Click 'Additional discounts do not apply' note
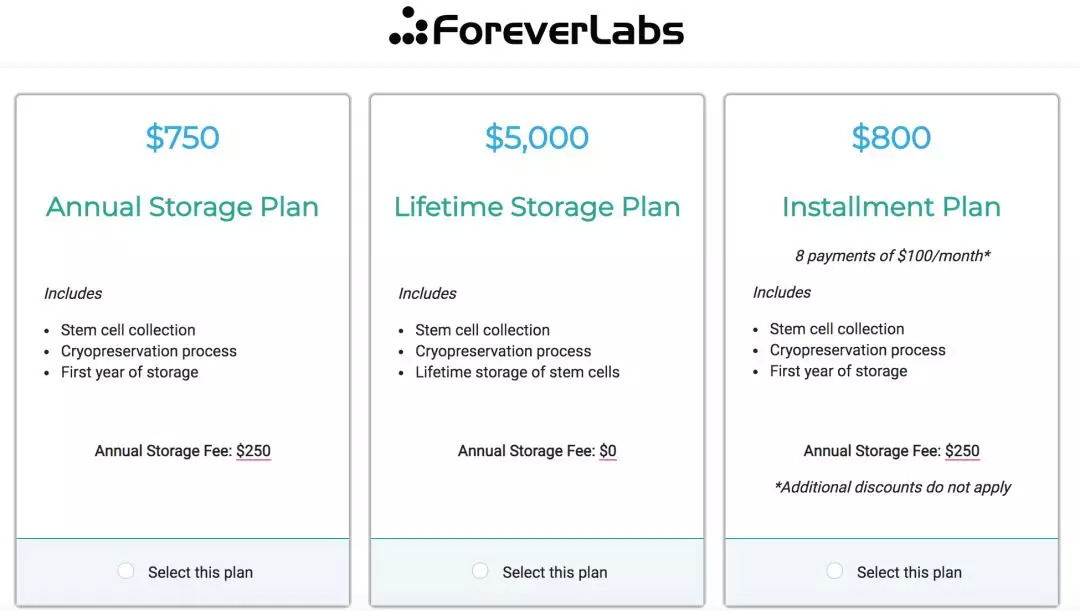 tap(892, 487)
